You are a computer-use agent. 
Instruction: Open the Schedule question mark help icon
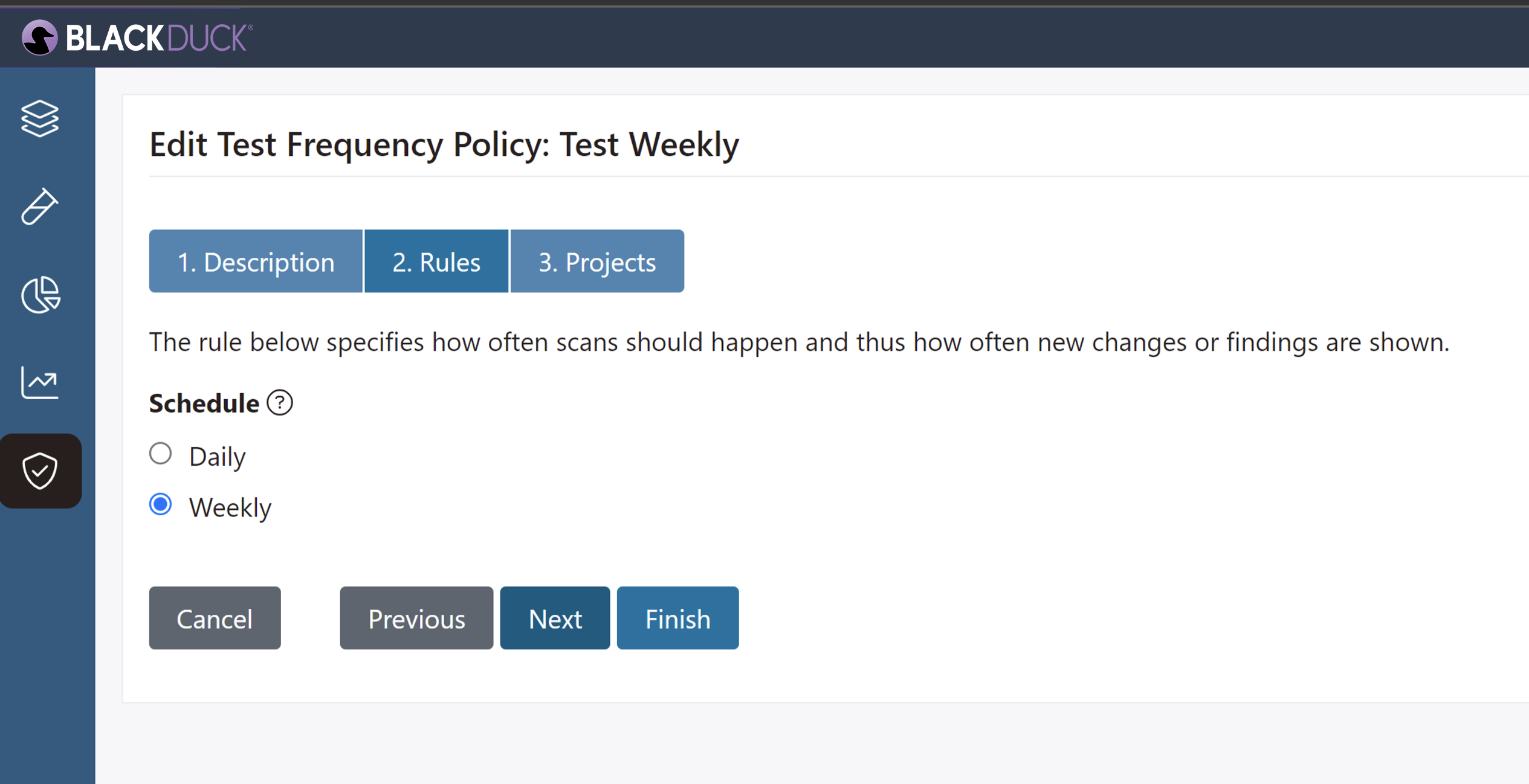[279, 402]
